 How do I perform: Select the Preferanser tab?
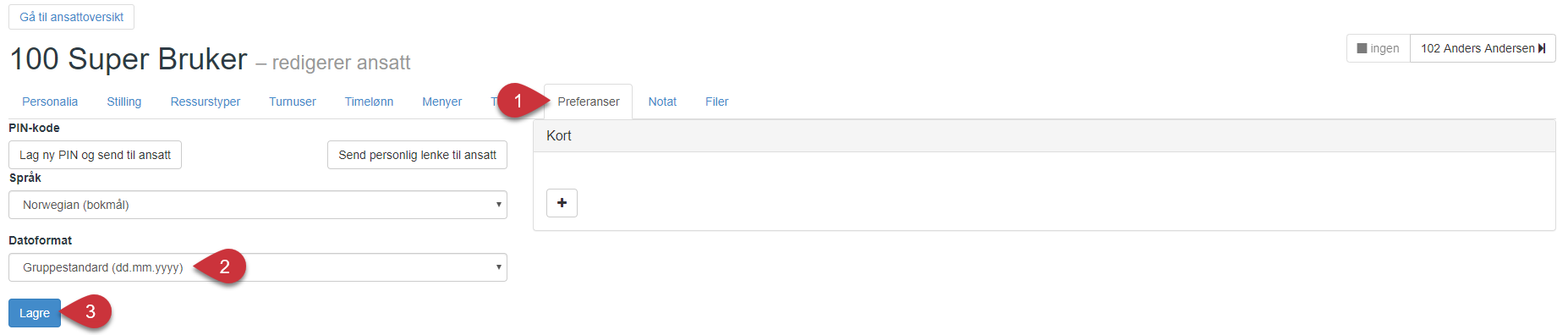(589, 102)
